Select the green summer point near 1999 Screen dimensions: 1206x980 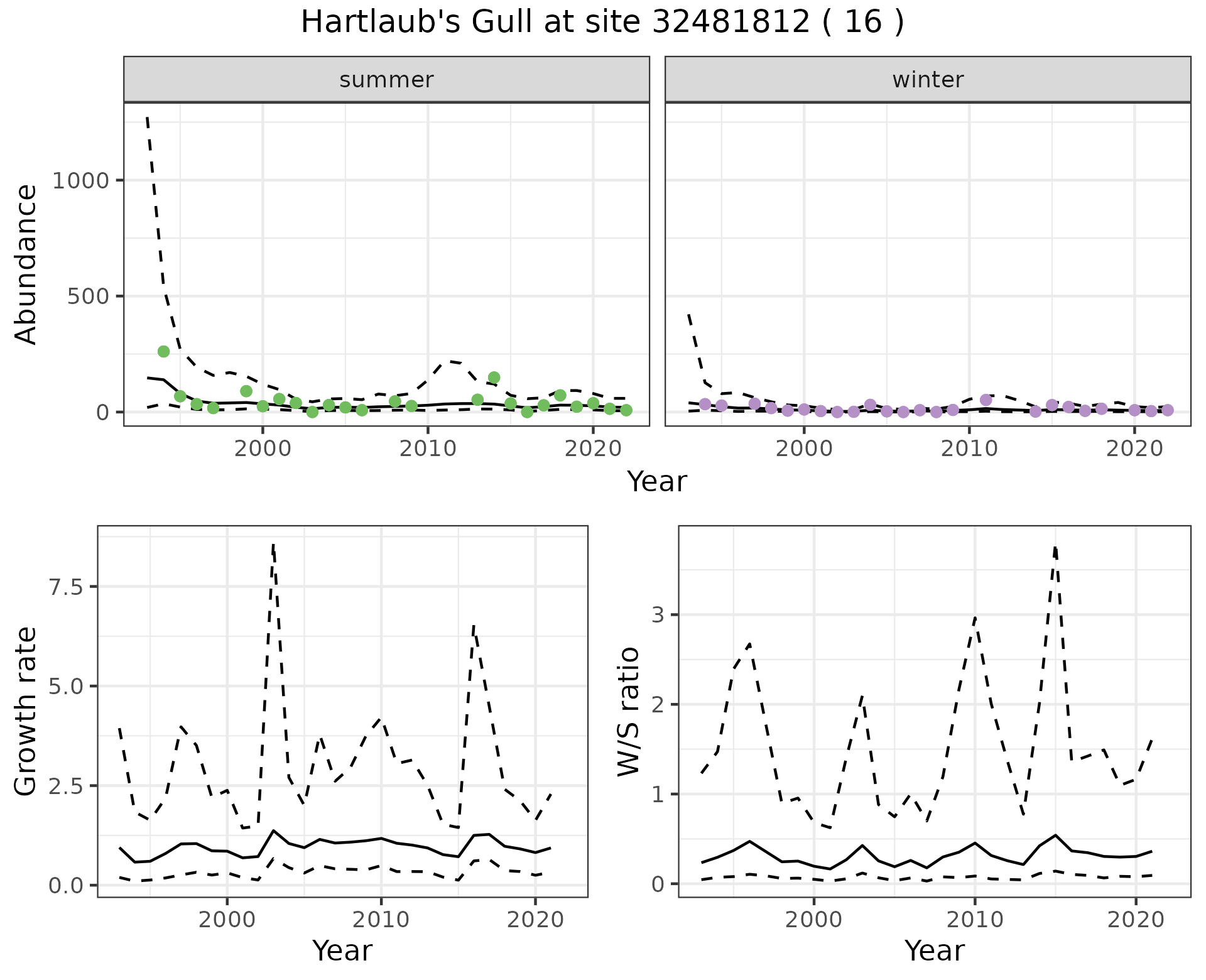click(246, 391)
